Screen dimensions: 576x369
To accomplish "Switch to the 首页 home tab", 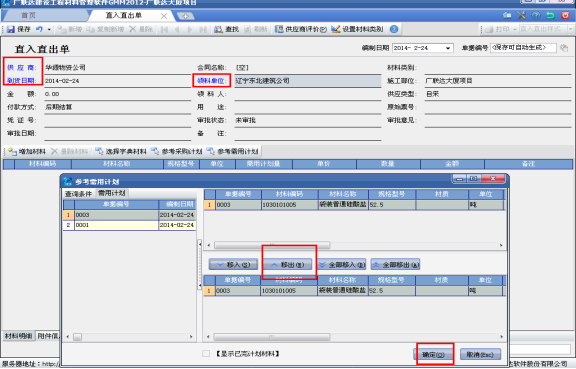I will point(28,15).
